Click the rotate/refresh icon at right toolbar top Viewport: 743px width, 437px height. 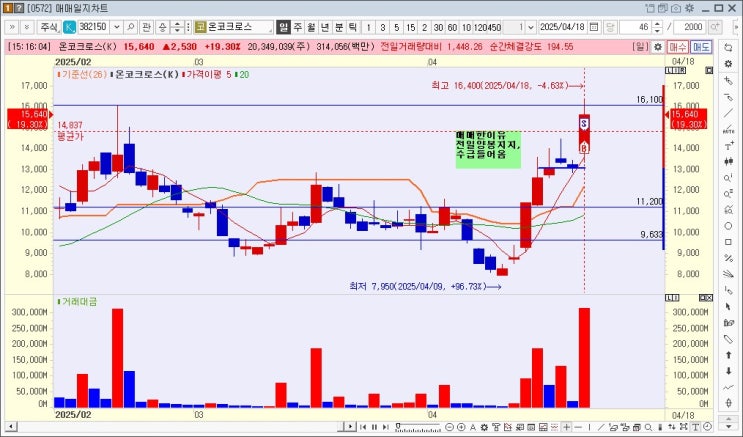[728, 48]
